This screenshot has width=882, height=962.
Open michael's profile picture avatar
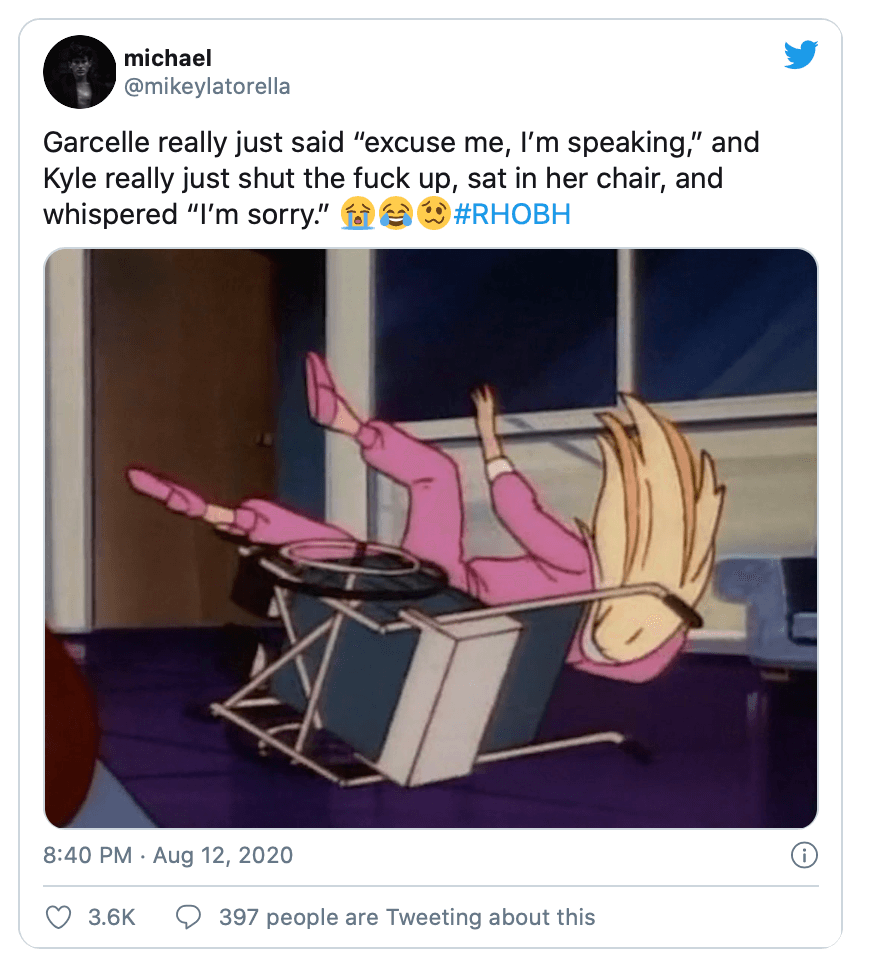(x=79, y=71)
